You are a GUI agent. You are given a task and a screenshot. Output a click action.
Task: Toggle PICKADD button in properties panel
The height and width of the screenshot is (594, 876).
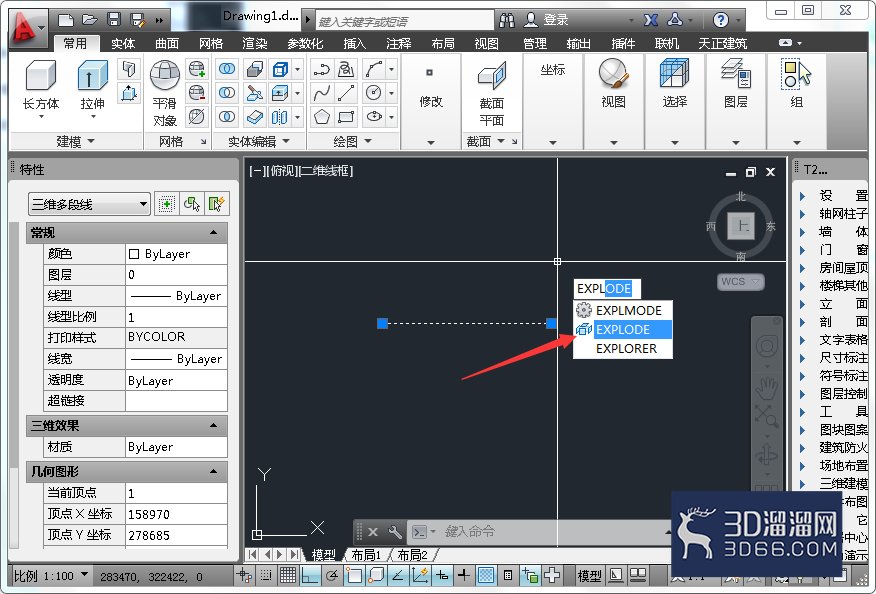pyautogui.click(x=166, y=204)
